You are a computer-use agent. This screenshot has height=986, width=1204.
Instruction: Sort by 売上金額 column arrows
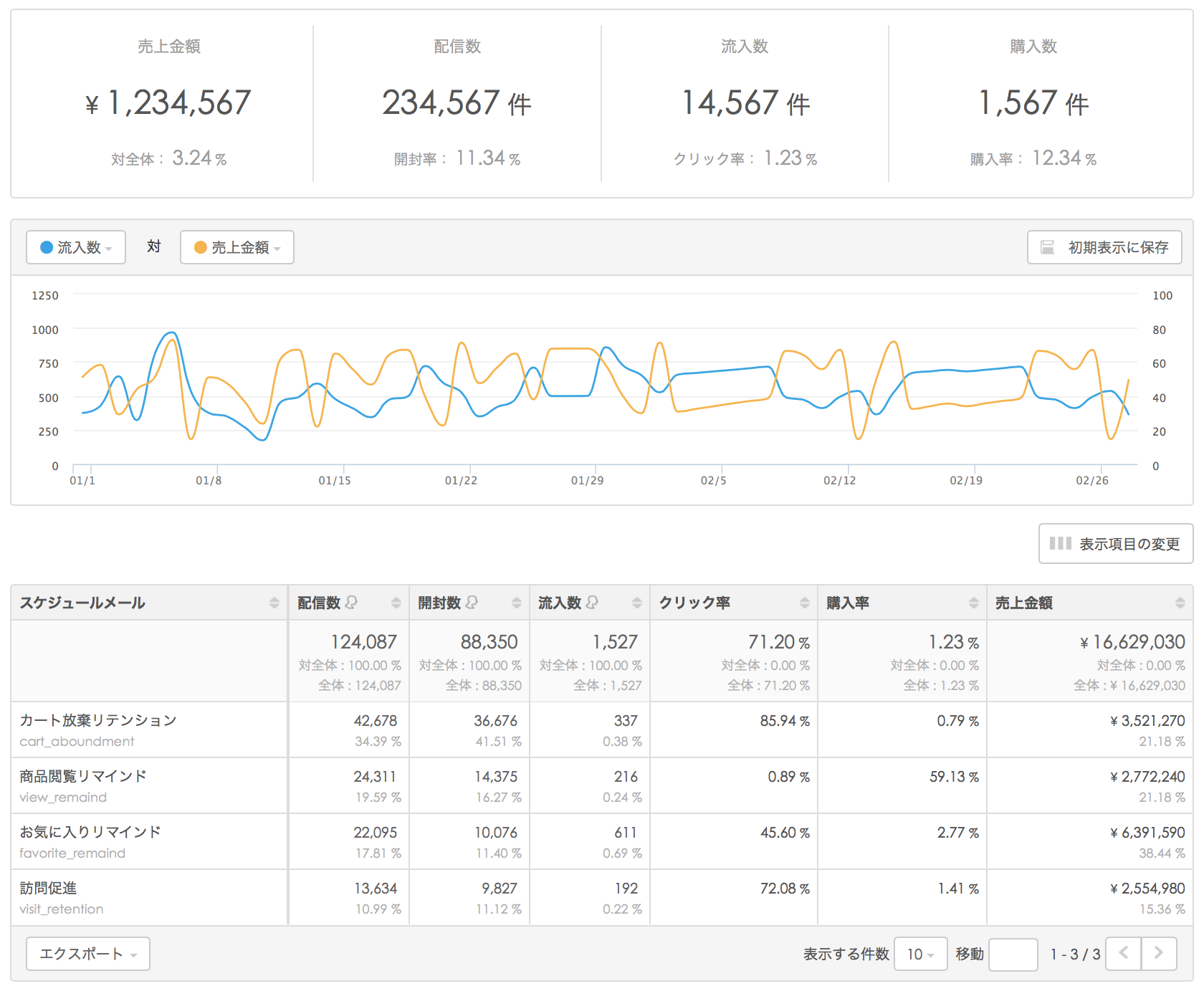coord(1180,603)
